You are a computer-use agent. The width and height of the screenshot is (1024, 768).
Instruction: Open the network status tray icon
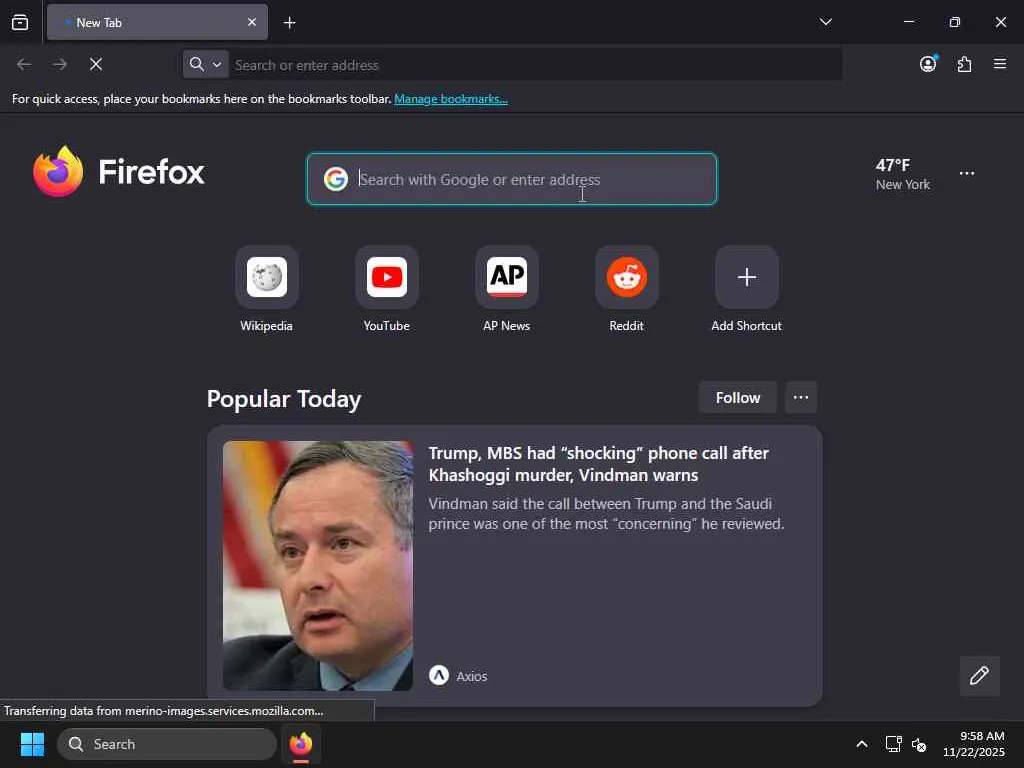click(x=893, y=744)
